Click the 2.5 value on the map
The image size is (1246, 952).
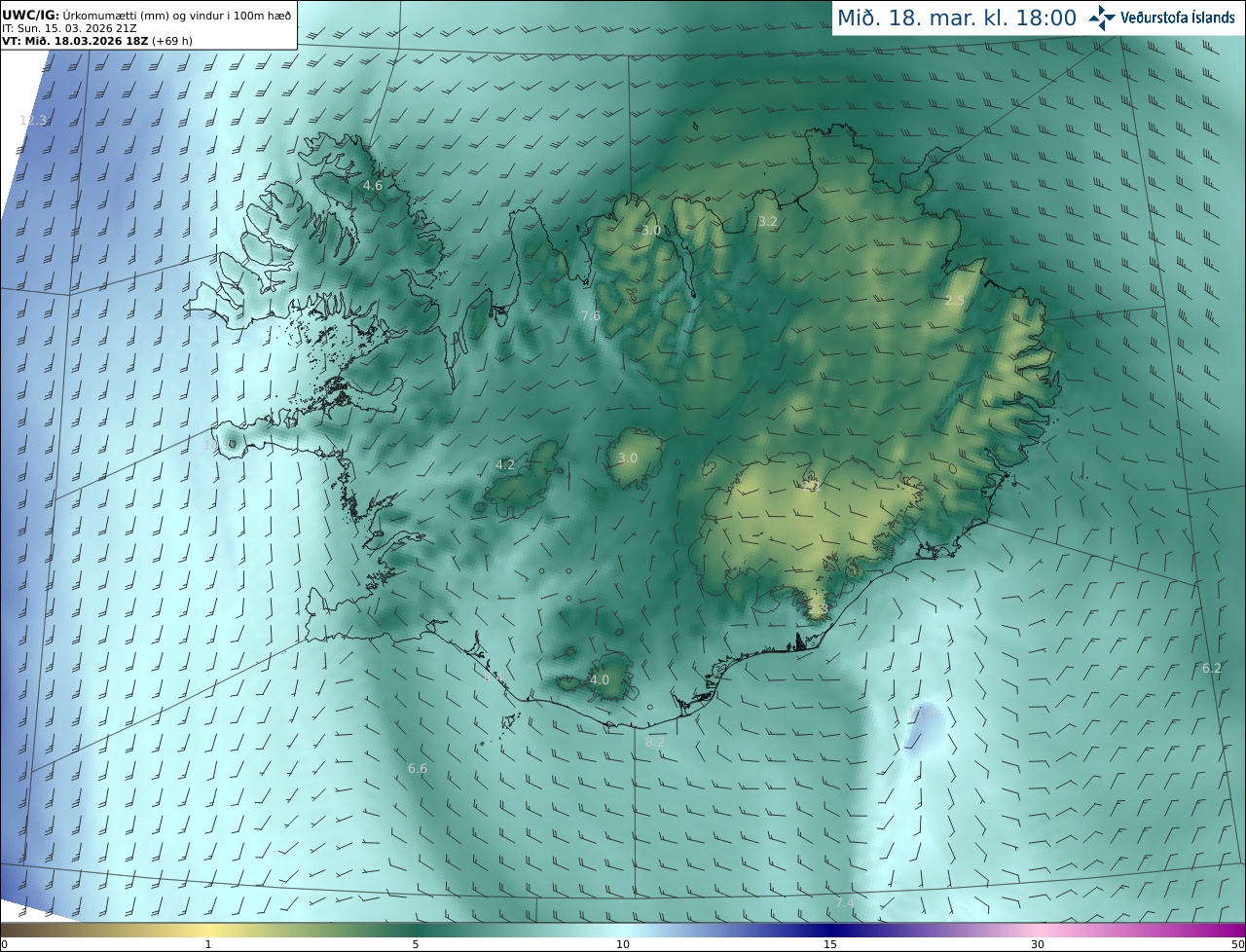pyautogui.click(x=954, y=300)
